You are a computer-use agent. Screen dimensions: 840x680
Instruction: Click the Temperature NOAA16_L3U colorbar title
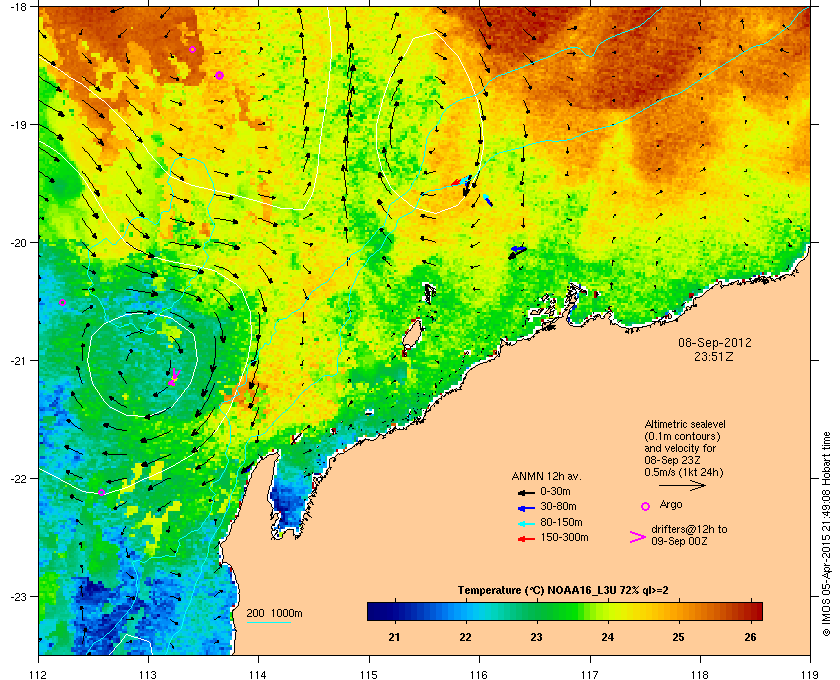[562, 591]
